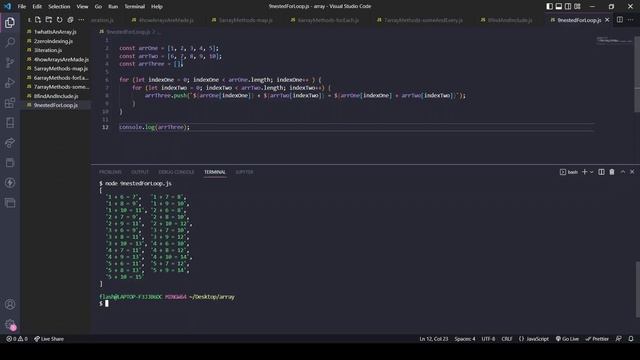The height and width of the screenshot is (360, 640).
Task: Open UTF-8 encoding selector
Action: pos(488,339)
